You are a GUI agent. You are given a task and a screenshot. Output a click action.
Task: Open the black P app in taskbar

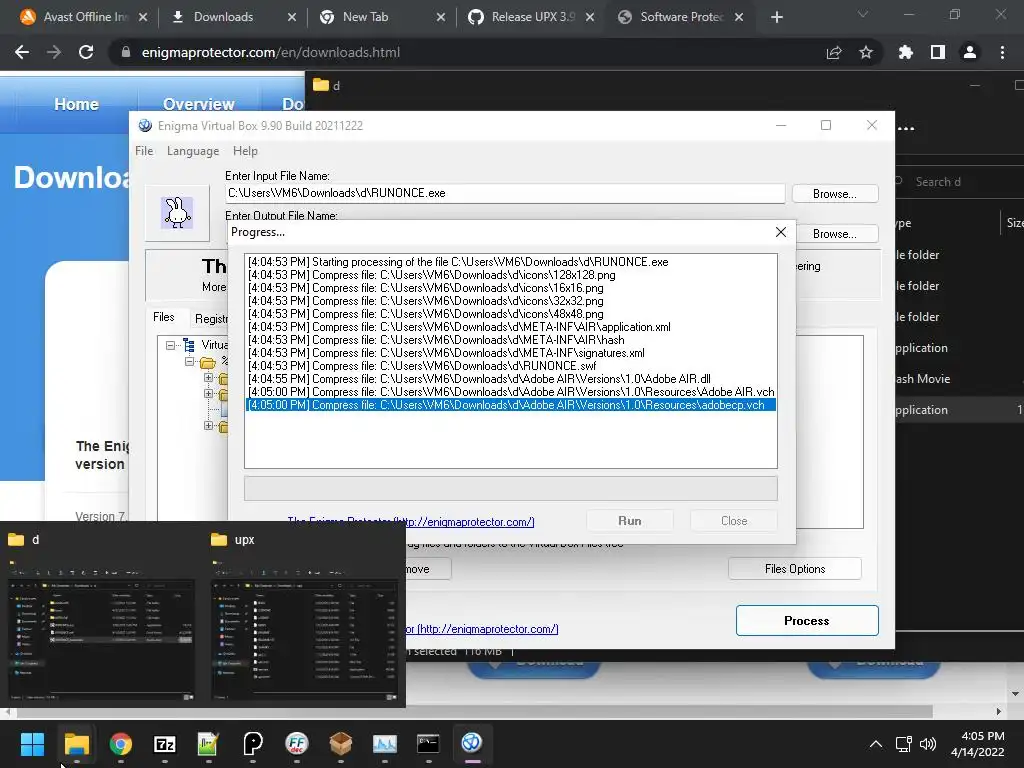tap(253, 743)
